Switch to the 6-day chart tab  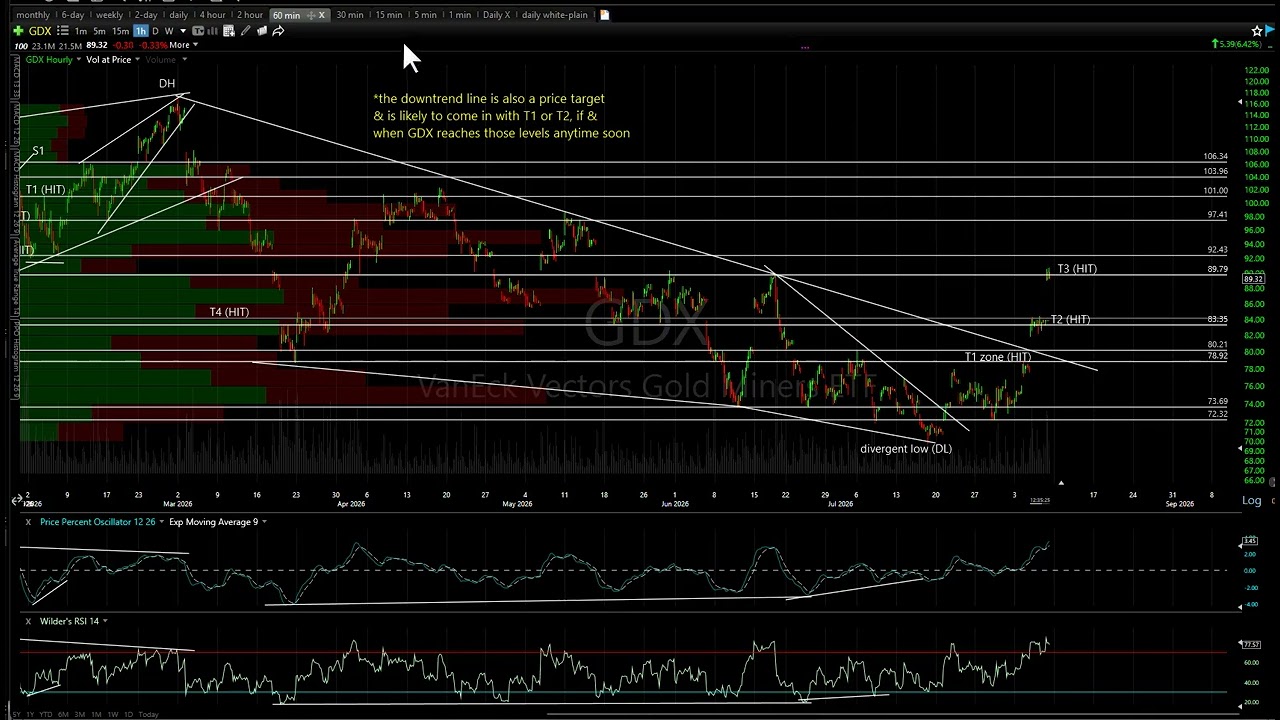72,15
